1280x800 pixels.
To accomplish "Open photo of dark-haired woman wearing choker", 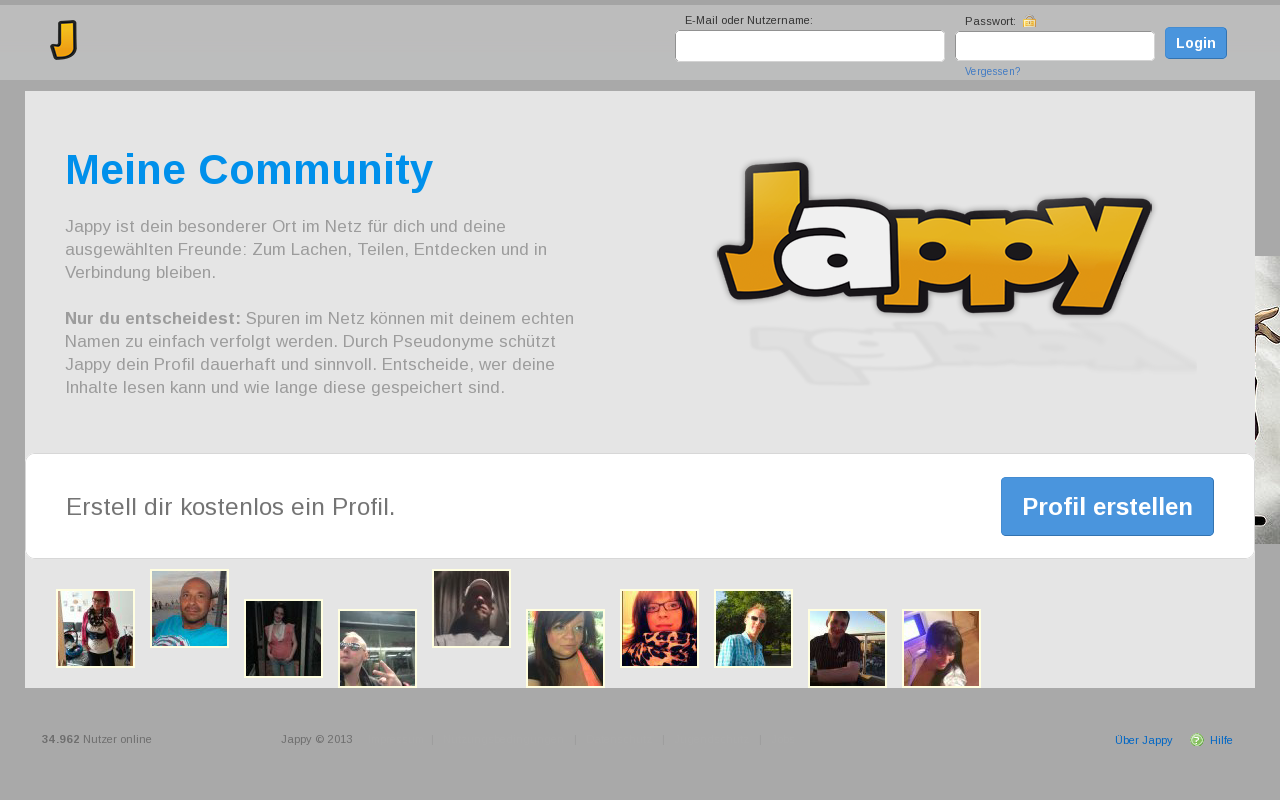I will pyautogui.click(x=566, y=648).
